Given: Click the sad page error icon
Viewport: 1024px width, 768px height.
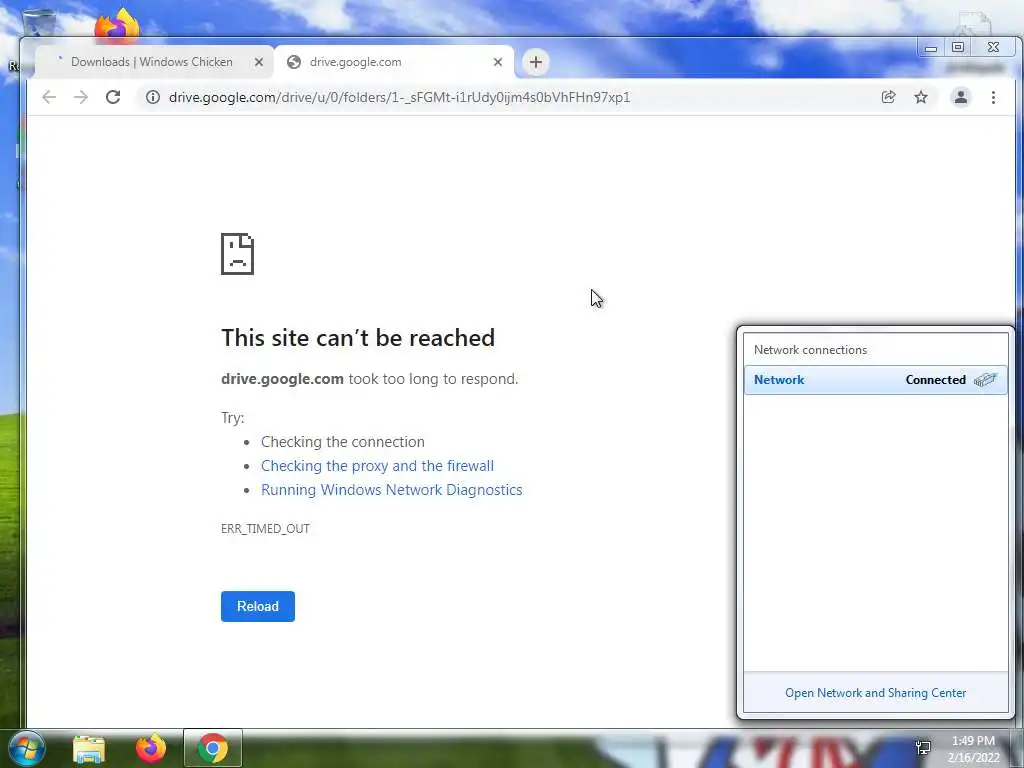Looking at the screenshot, I should 238,253.
